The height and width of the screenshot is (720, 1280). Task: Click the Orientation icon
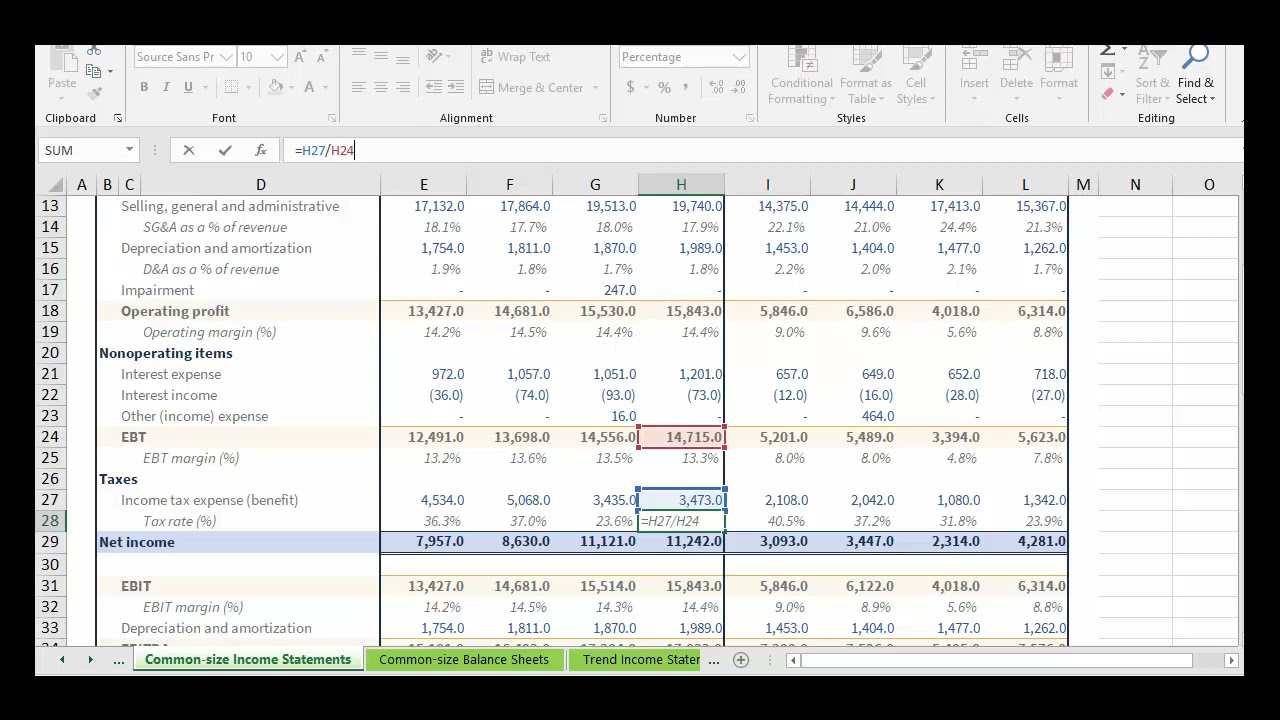click(436, 57)
